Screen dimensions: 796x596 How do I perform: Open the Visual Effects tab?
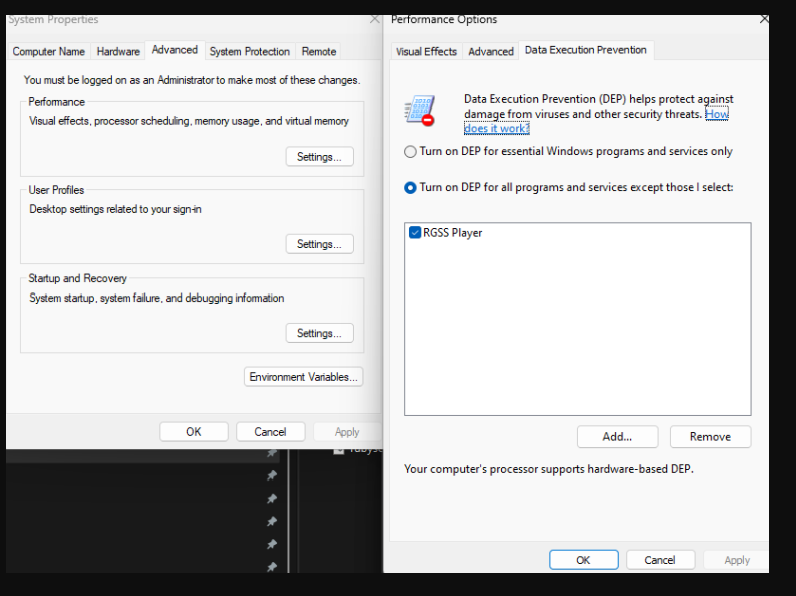coord(426,51)
